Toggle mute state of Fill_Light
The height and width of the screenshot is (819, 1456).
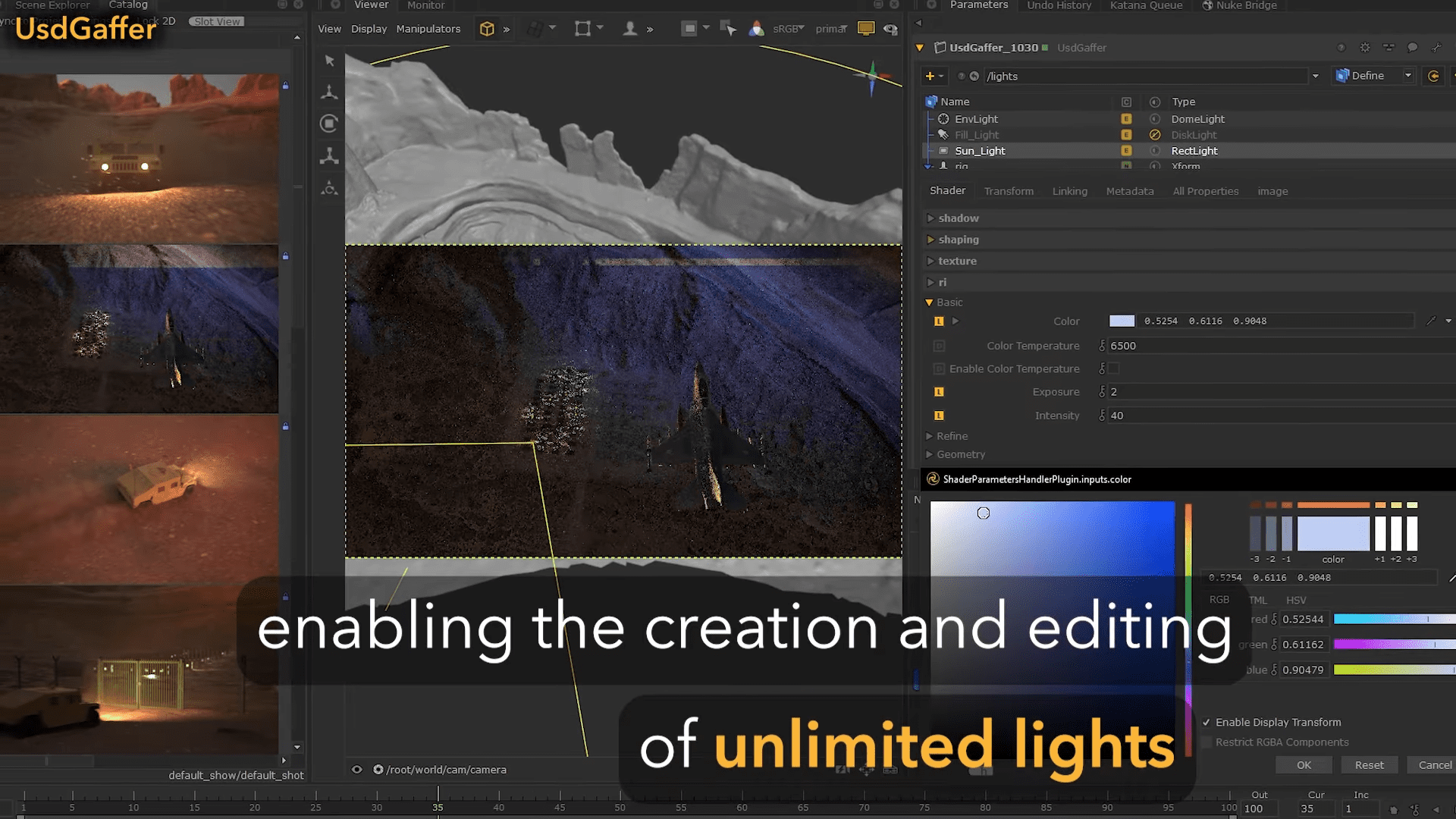pyautogui.click(x=1155, y=135)
